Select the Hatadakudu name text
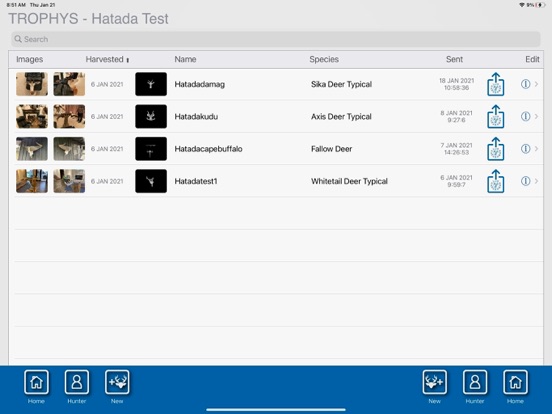Screen dimensions: 552x414 point(196,117)
